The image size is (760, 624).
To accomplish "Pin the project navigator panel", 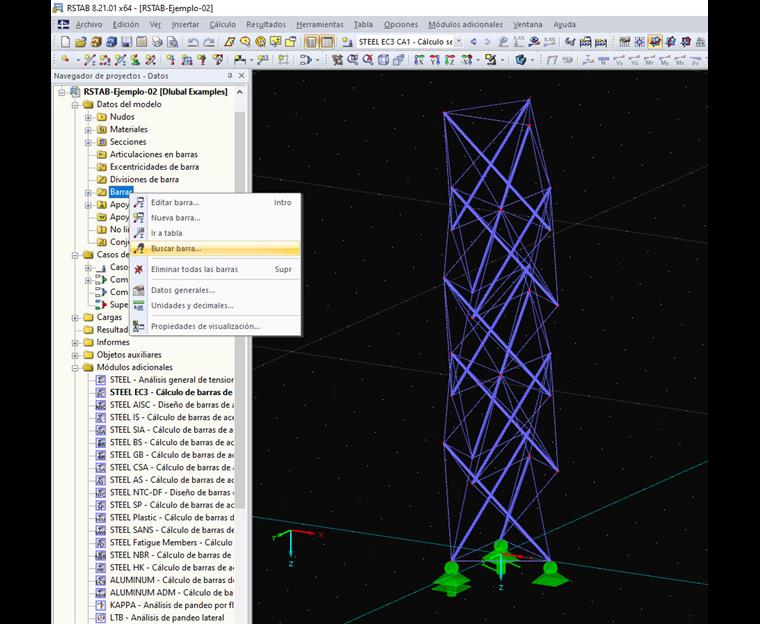I will [230, 76].
